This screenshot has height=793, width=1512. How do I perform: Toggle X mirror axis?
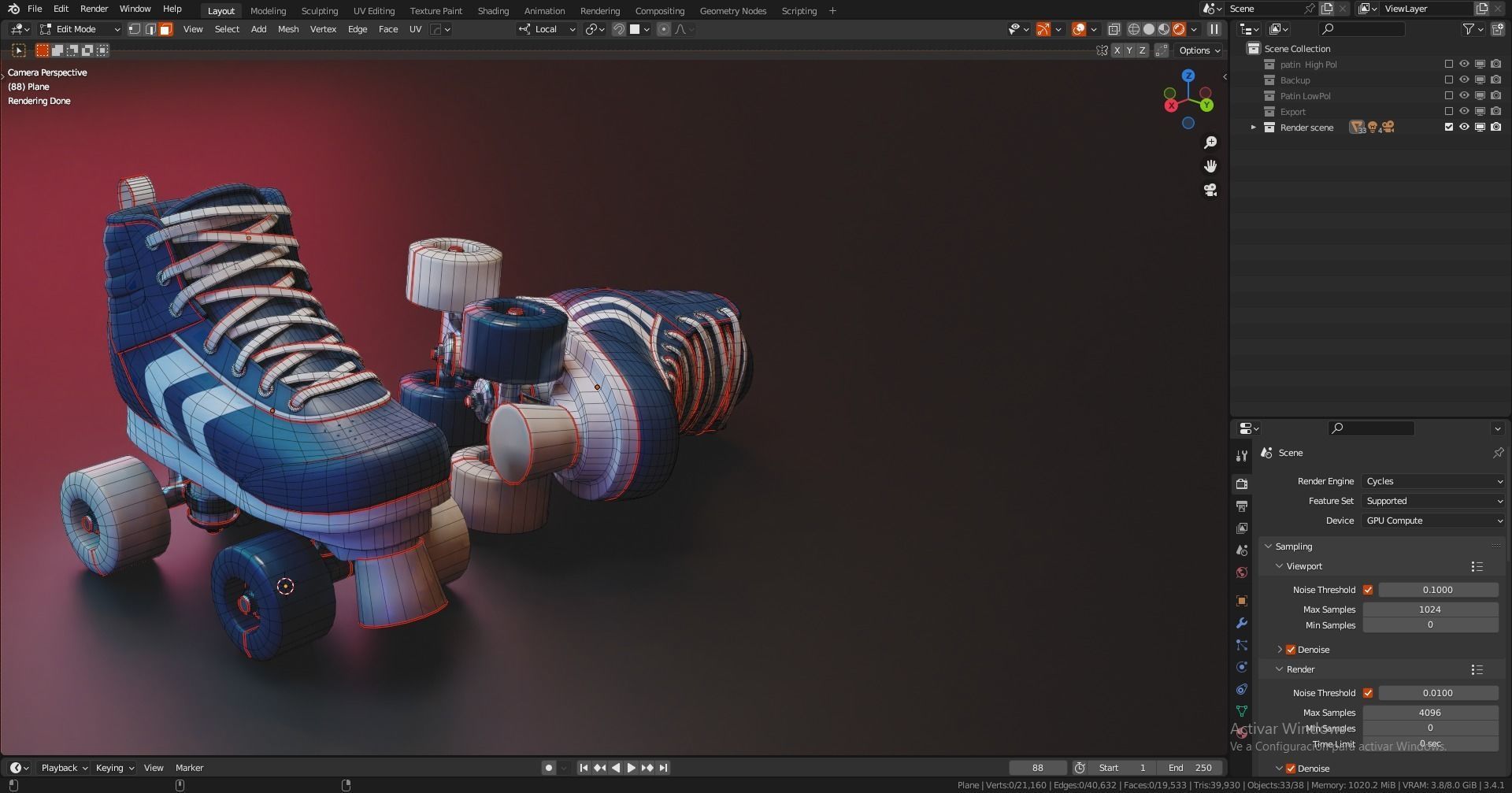click(x=1117, y=50)
